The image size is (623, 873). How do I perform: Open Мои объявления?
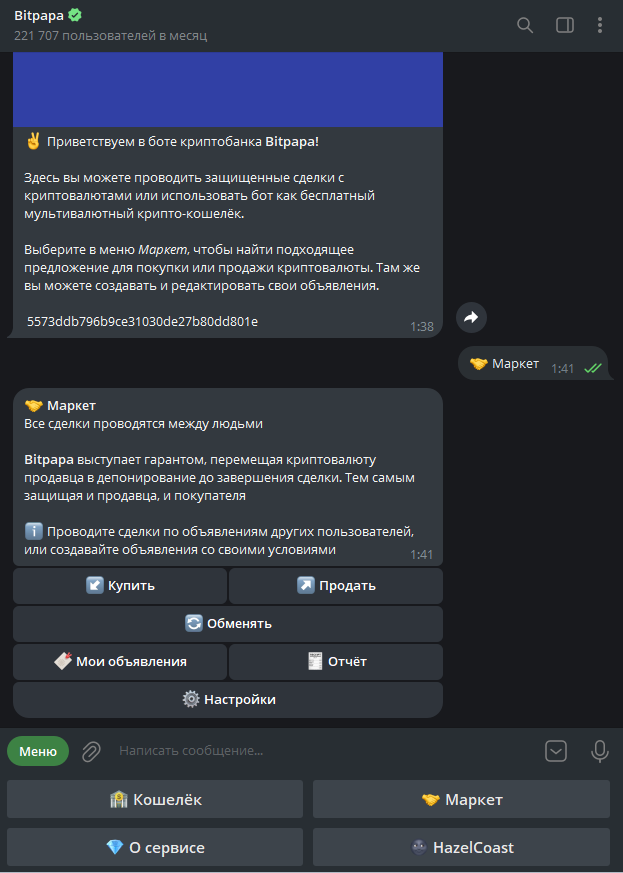[120, 661]
